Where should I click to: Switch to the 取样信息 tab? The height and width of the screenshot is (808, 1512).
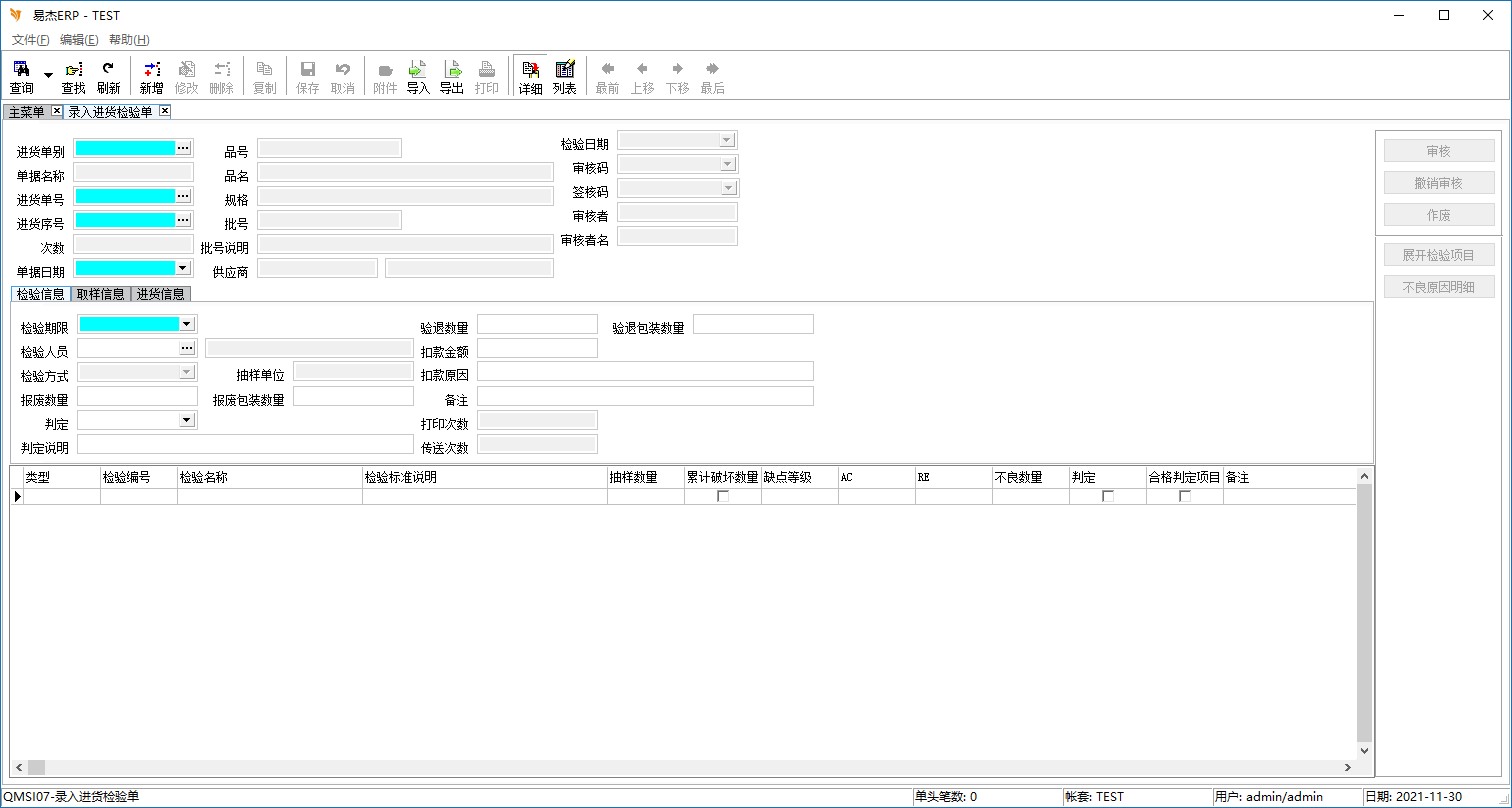click(101, 294)
